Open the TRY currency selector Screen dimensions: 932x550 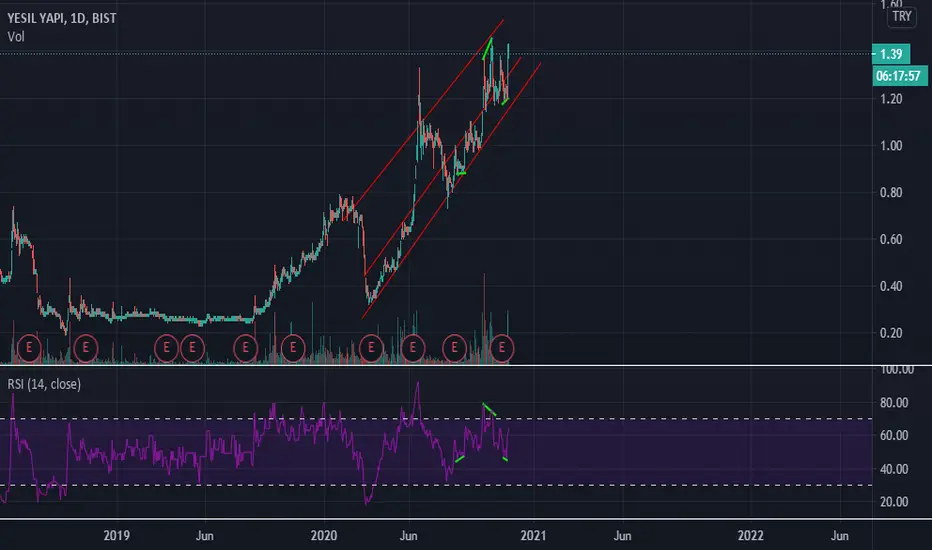902,16
